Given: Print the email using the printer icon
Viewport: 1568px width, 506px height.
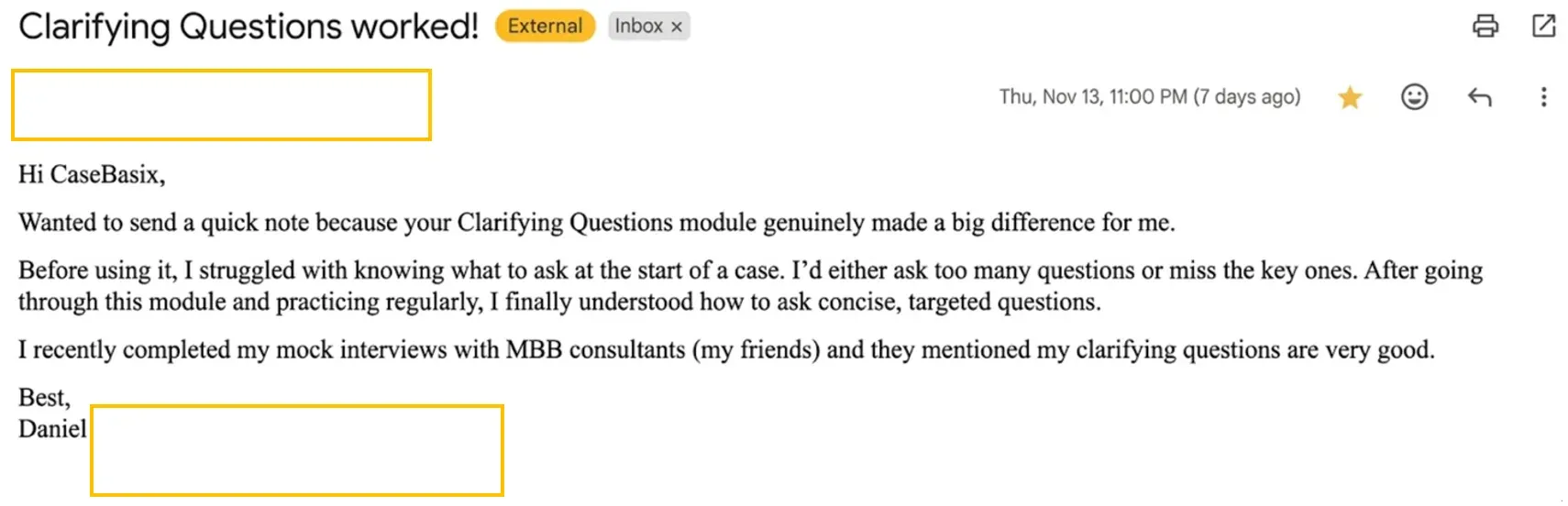Looking at the screenshot, I should (1485, 27).
